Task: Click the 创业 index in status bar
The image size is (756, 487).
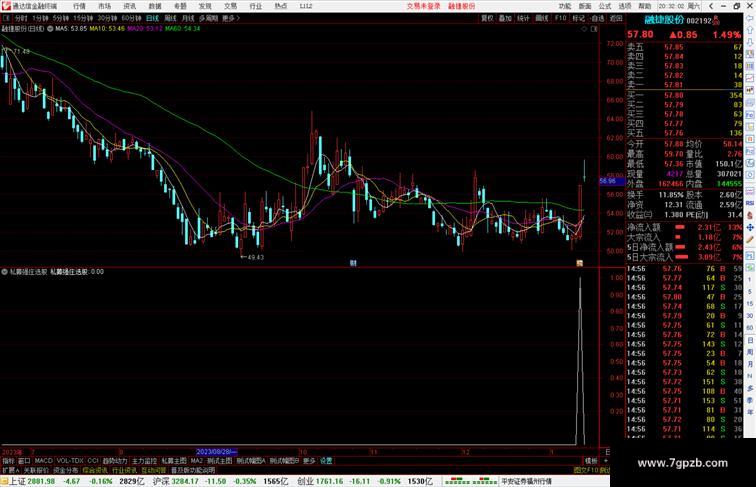Action: tap(305, 481)
